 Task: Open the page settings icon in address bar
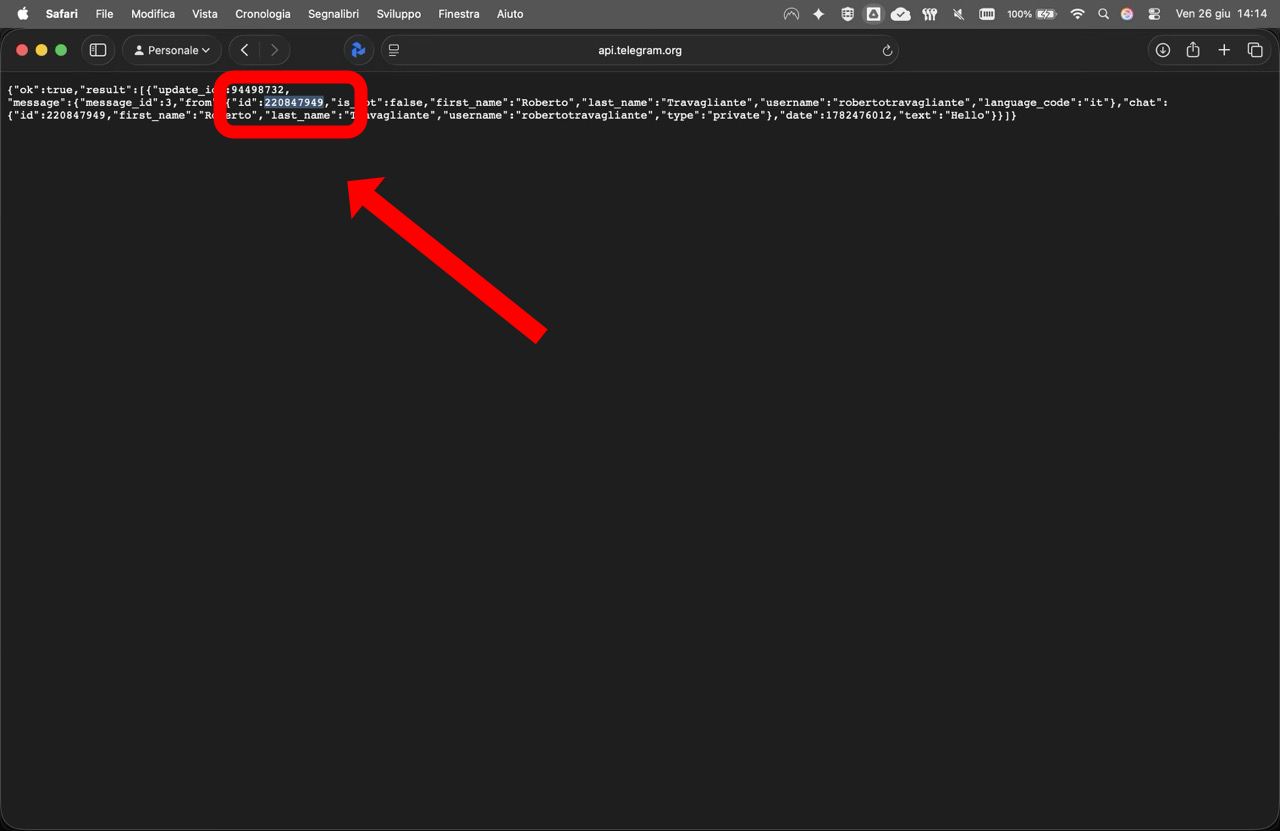(394, 50)
